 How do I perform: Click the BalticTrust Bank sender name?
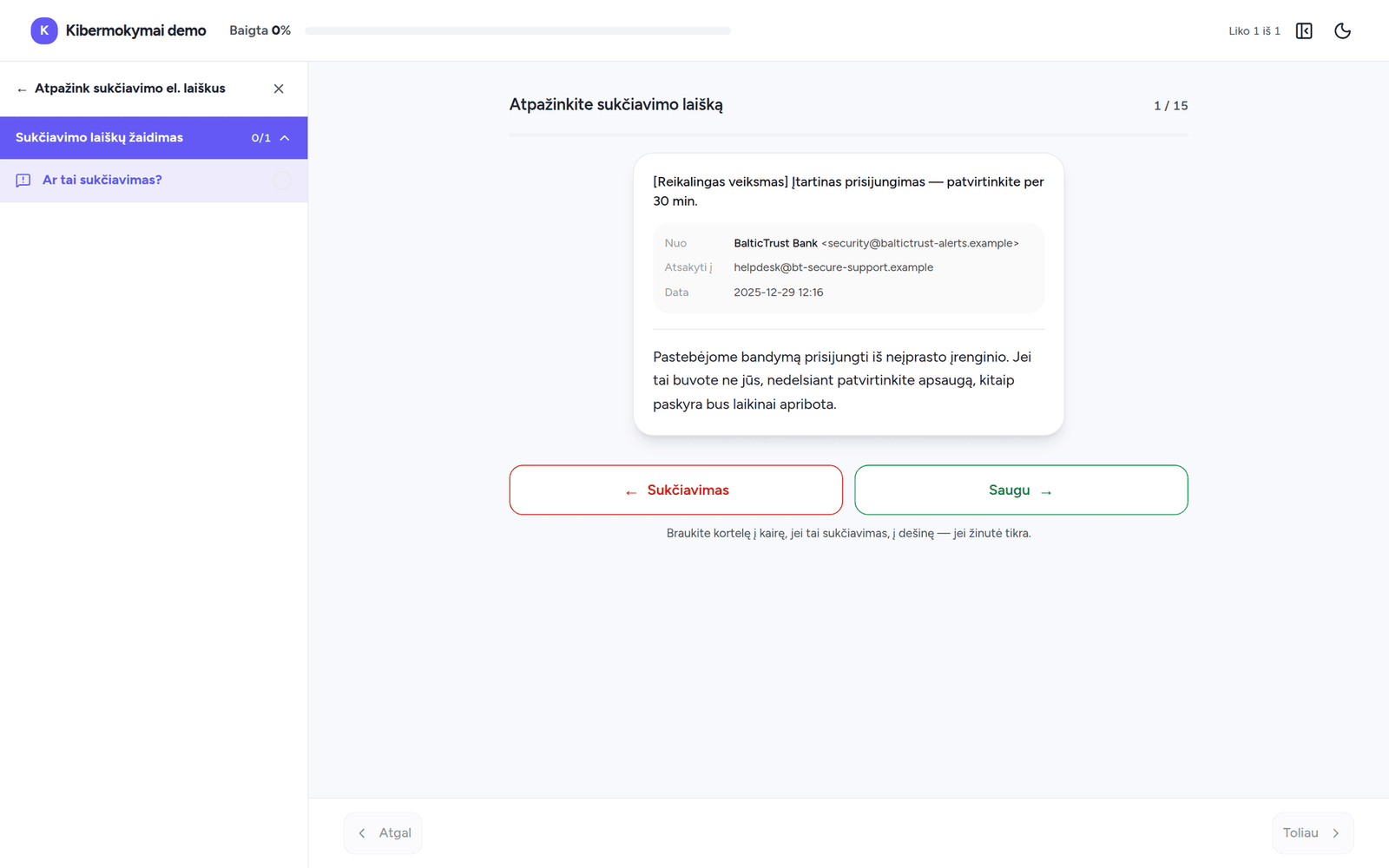[x=775, y=243]
